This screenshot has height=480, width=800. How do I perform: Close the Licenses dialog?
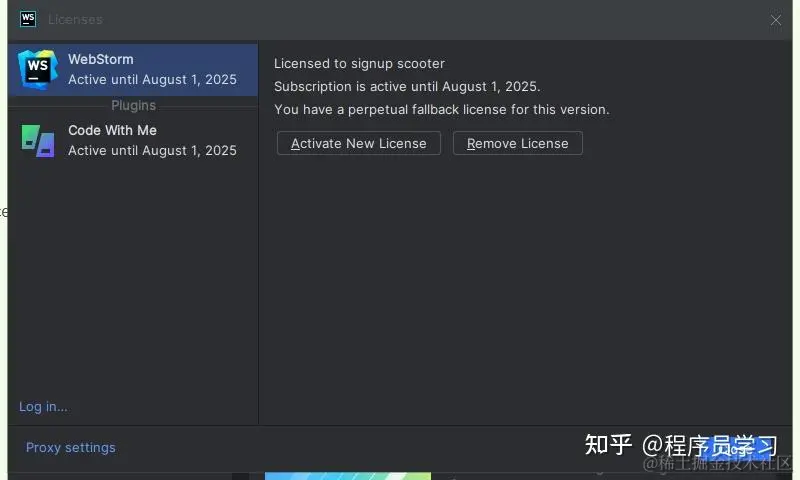click(776, 20)
